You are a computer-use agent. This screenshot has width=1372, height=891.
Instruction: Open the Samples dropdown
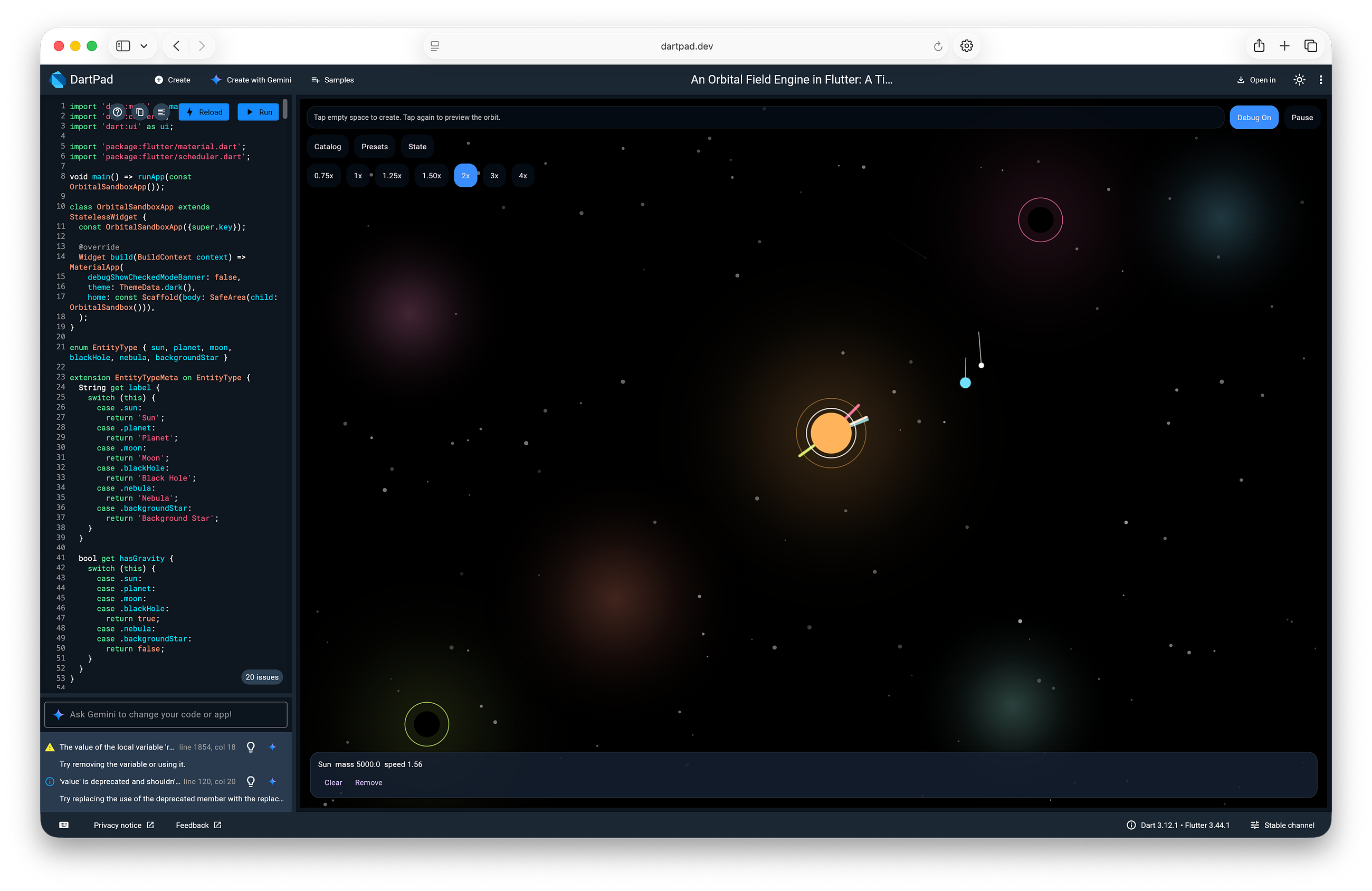click(x=332, y=80)
